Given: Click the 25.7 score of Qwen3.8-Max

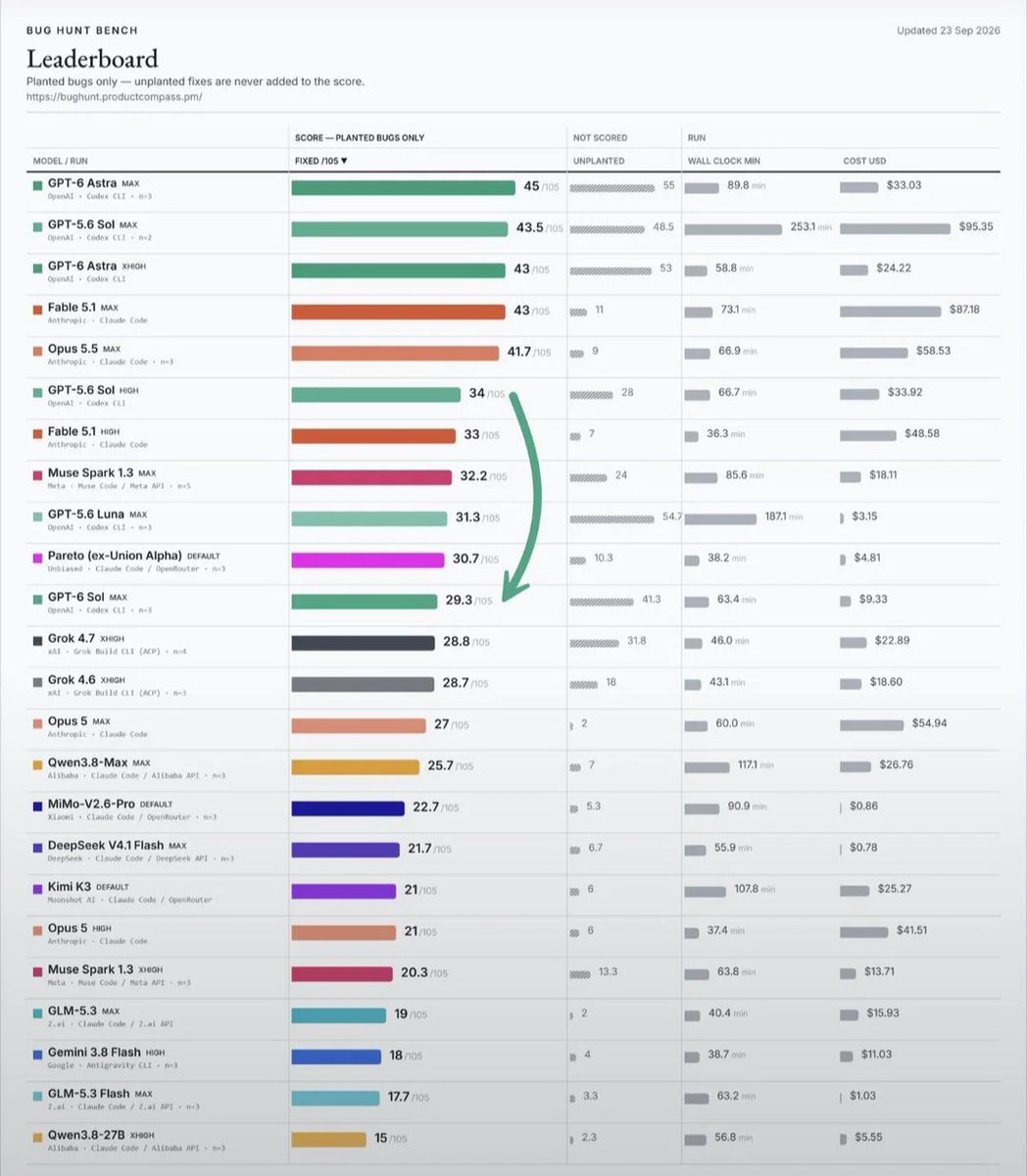Looking at the screenshot, I should click(x=440, y=765).
